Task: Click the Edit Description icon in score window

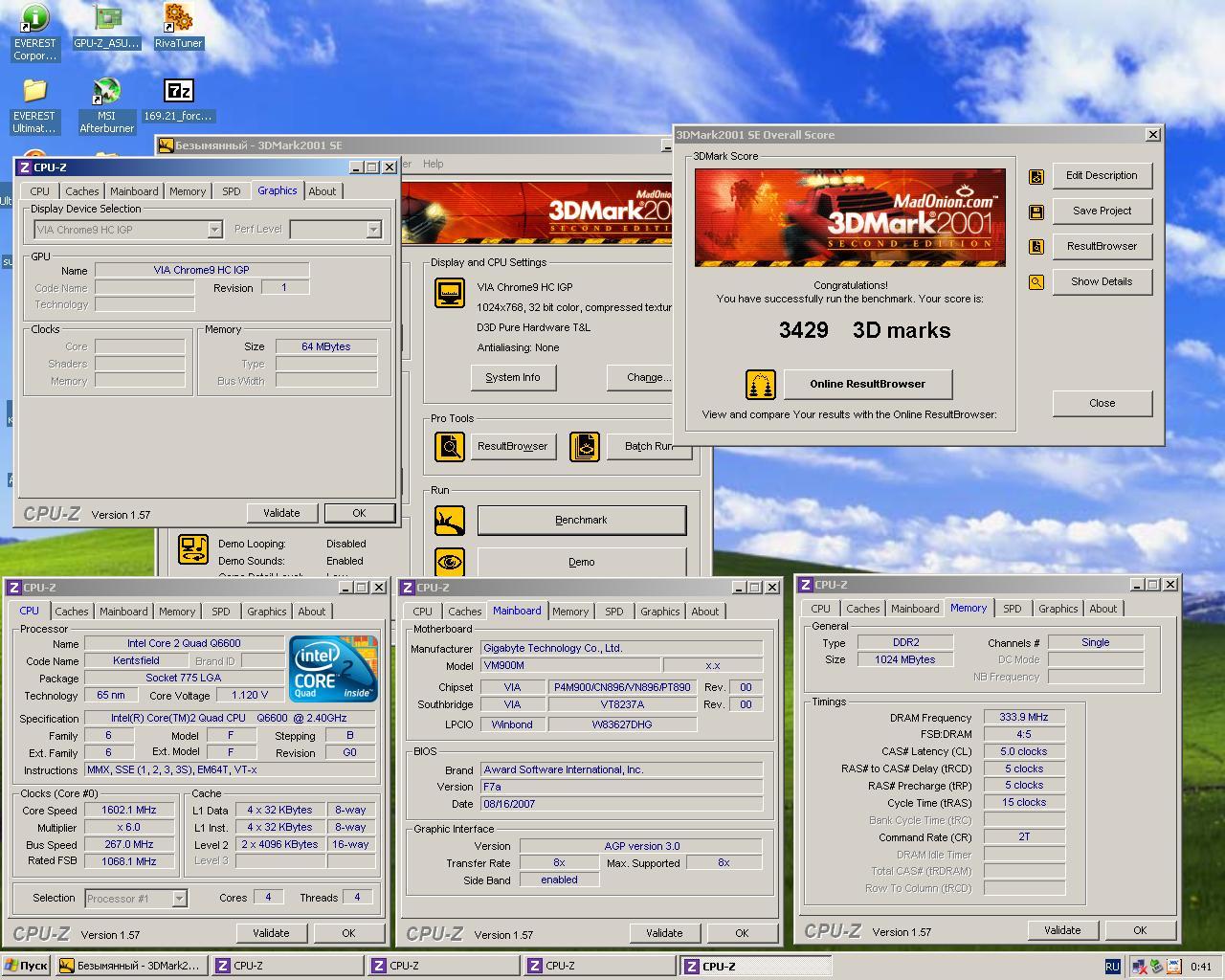Action: click(x=1036, y=176)
